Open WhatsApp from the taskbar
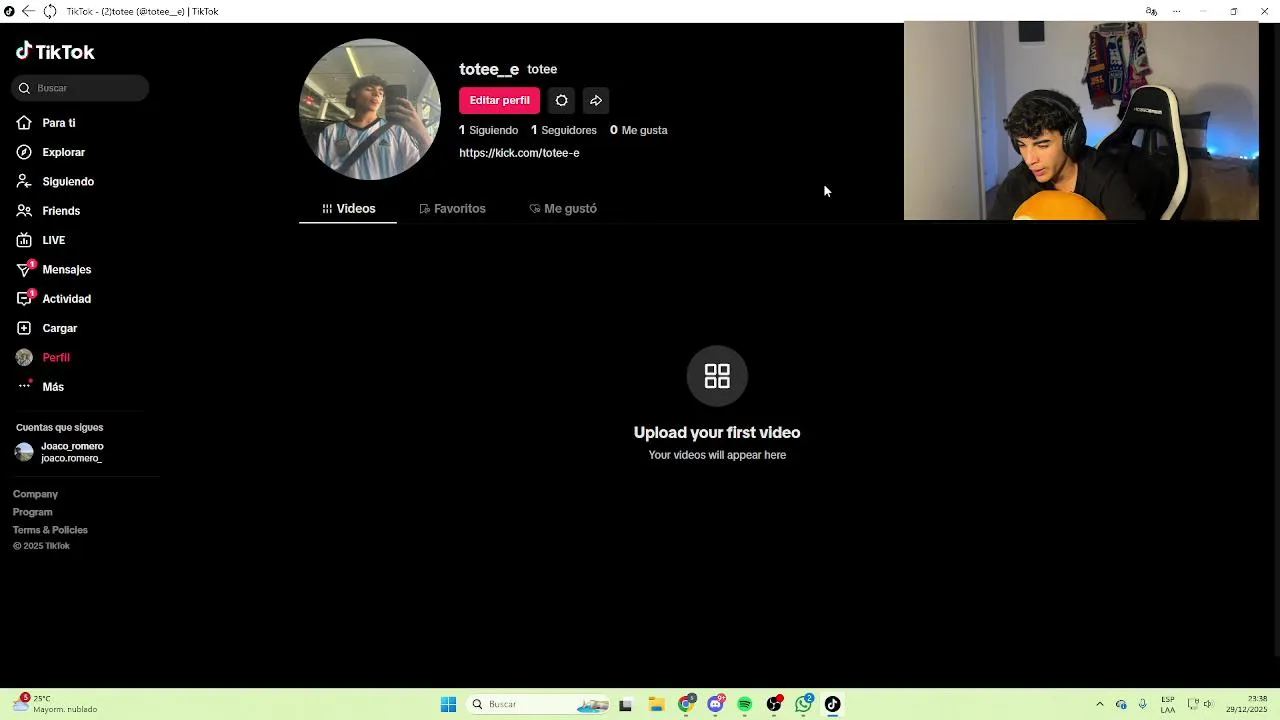The width and height of the screenshot is (1280, 720). (804, 705)
